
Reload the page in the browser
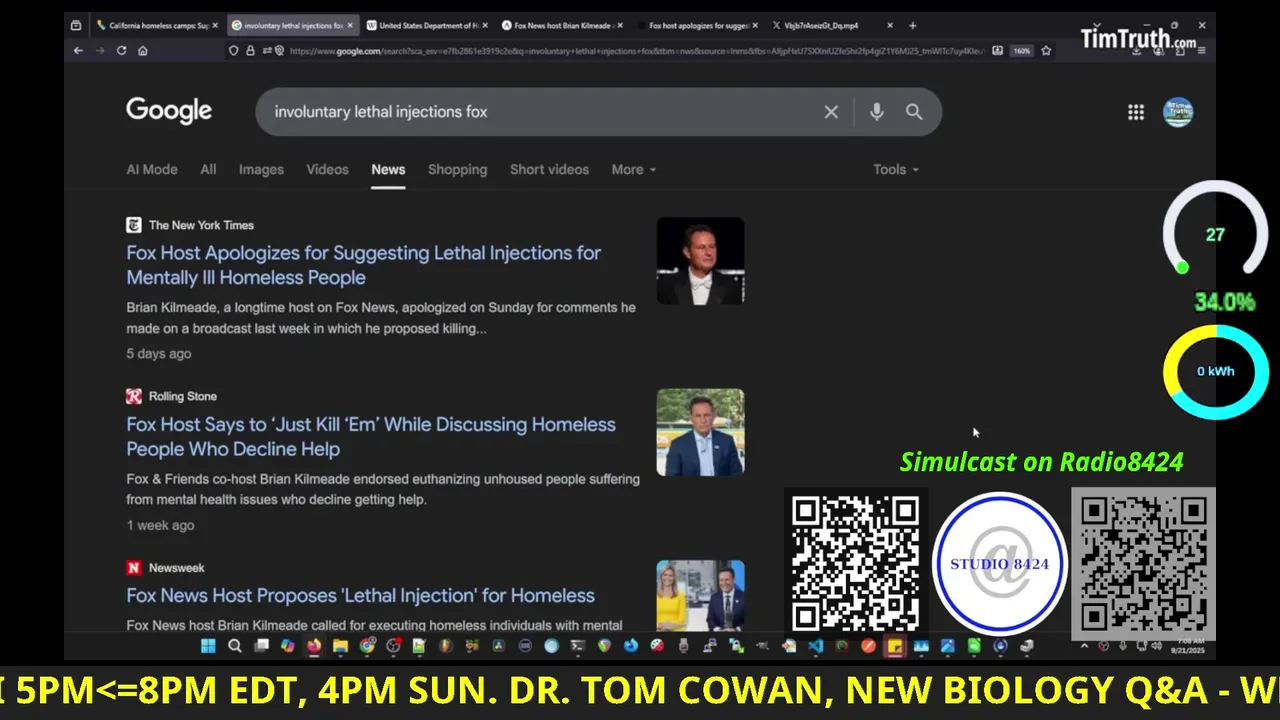(121, 50)
